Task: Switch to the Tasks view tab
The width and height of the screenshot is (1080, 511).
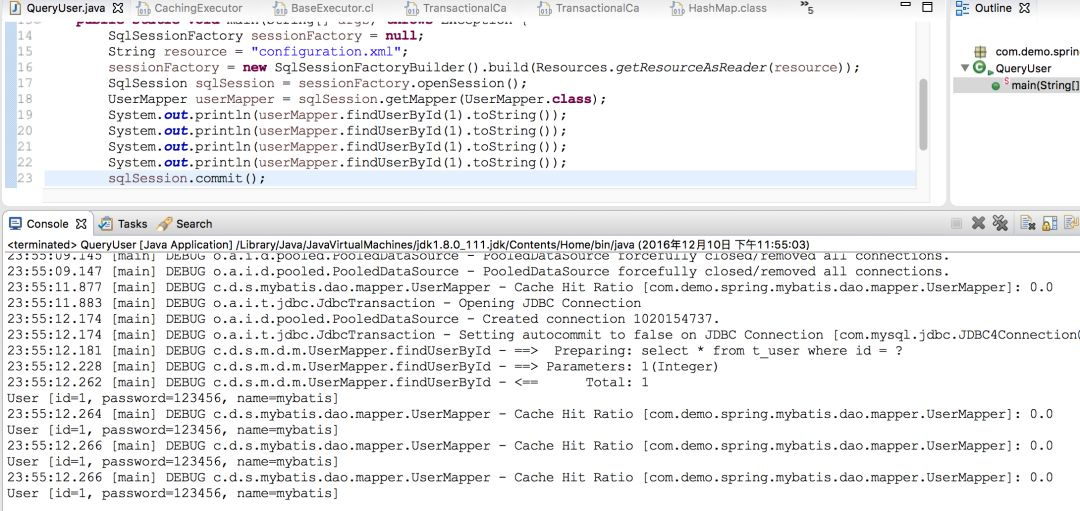Action: pos(132,224)
